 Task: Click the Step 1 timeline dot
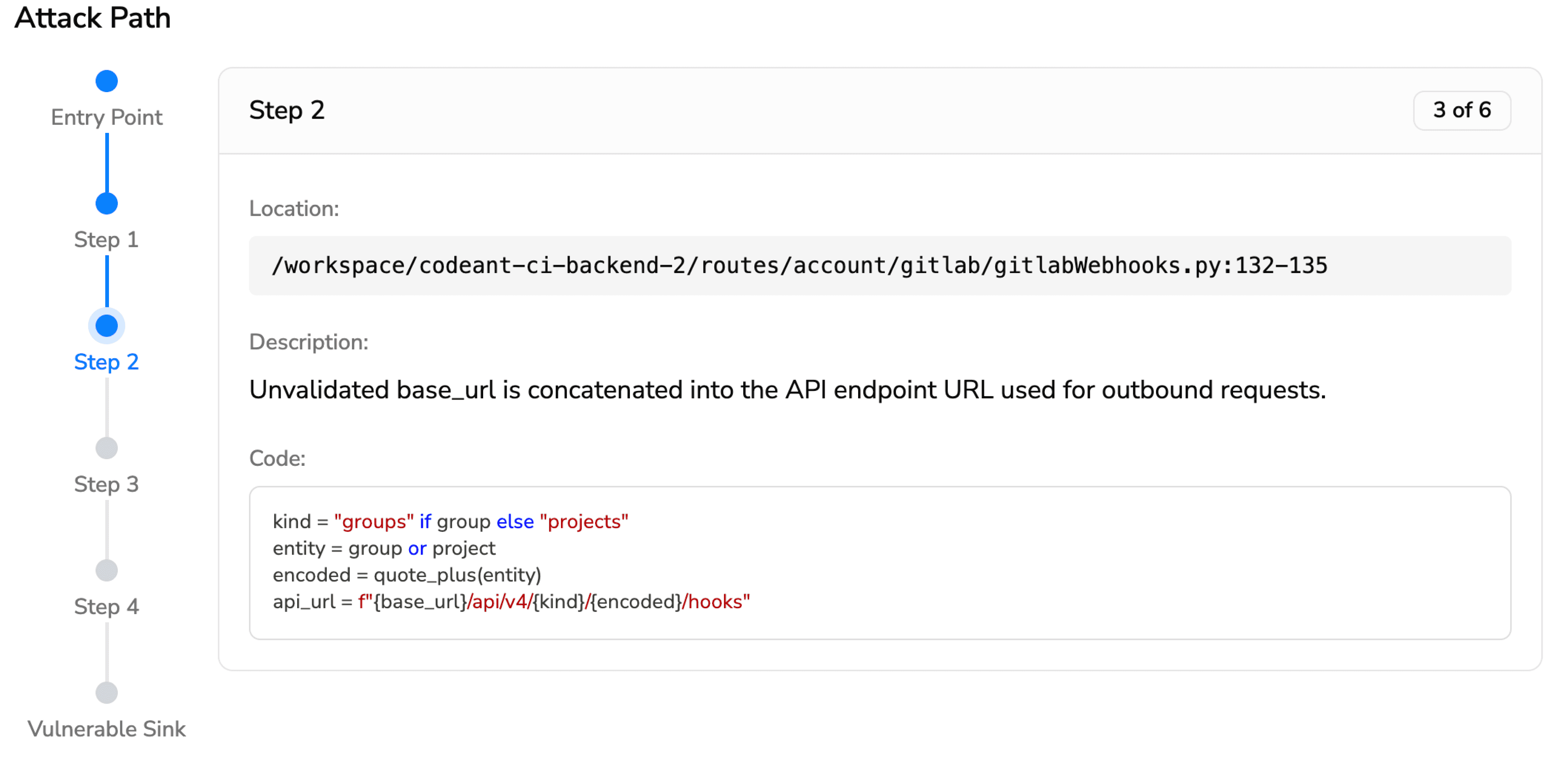coord(106,203)
